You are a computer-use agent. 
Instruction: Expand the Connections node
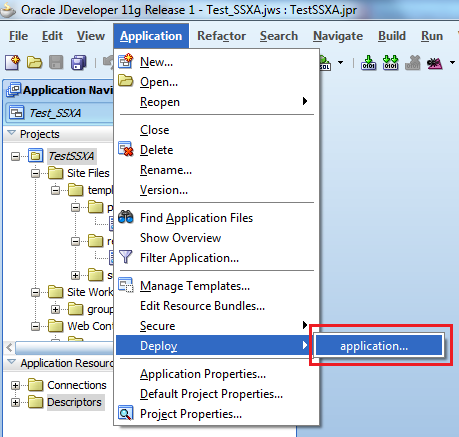click(x=15, y=385)
